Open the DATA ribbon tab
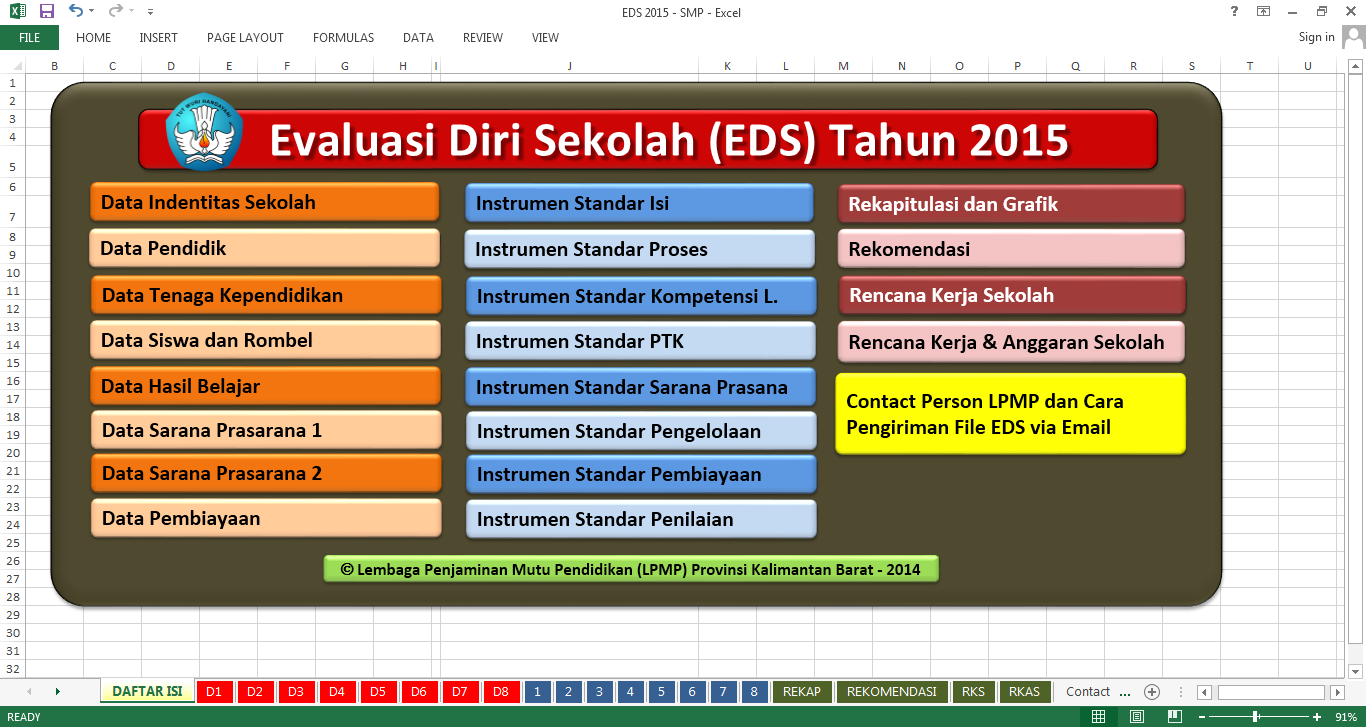 418,38
